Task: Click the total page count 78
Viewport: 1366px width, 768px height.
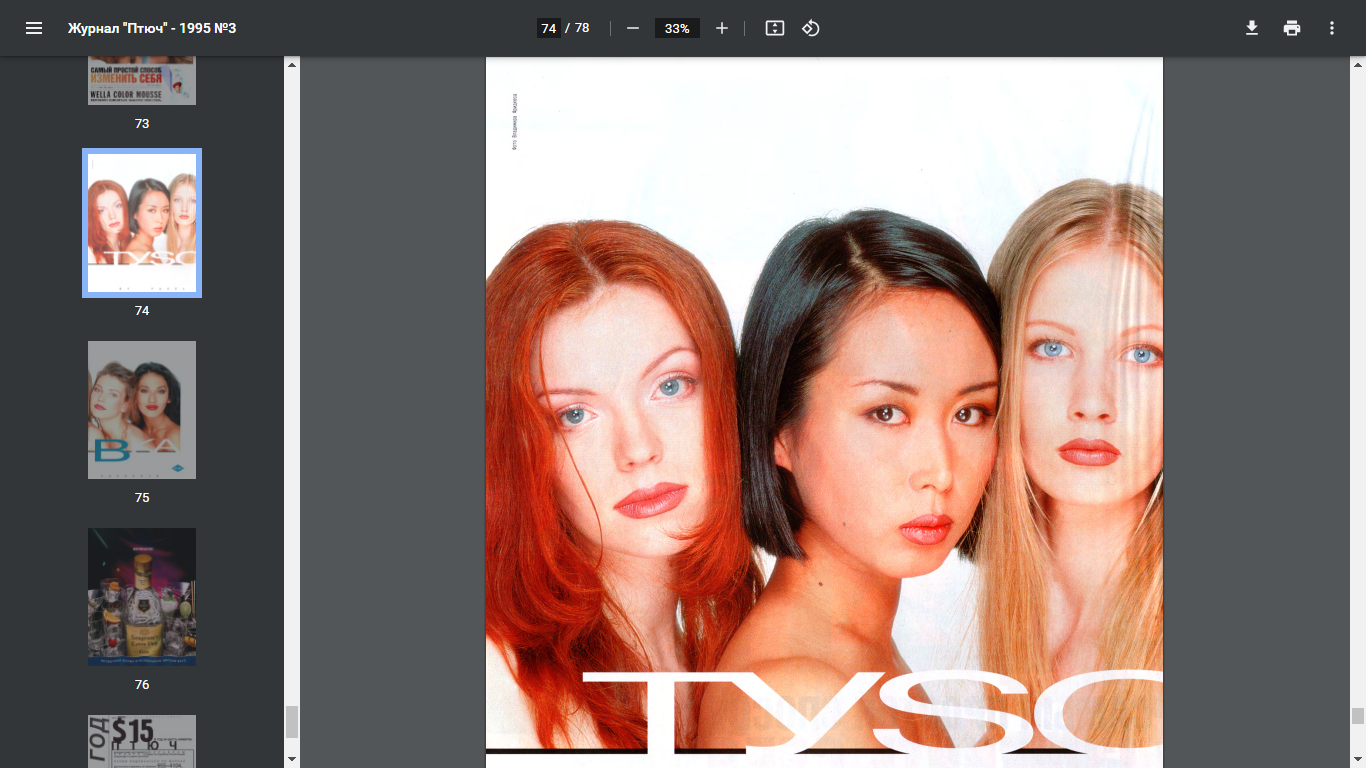Action: point(582,28)
